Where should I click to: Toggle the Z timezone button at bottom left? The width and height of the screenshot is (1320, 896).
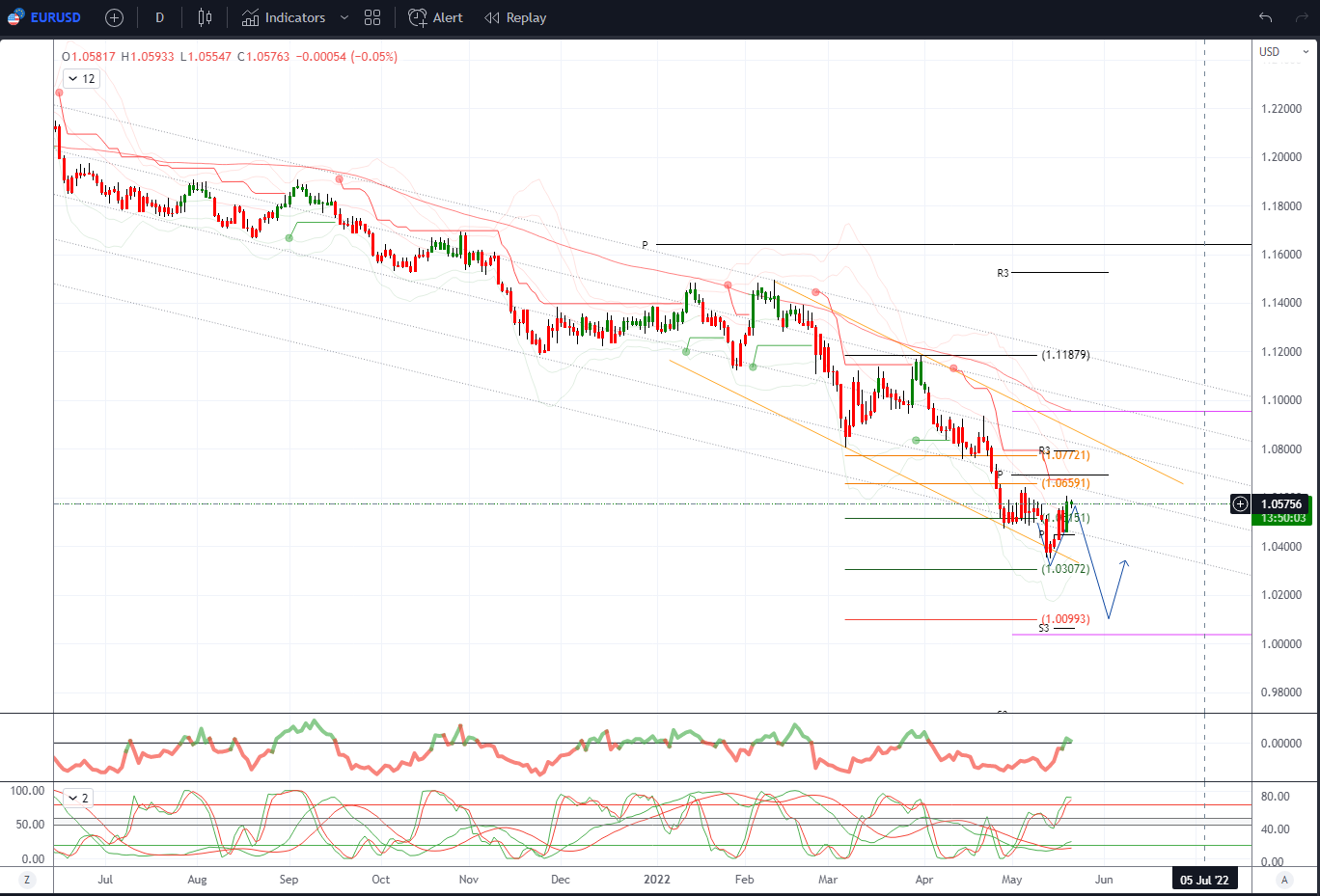coord(26,880)
